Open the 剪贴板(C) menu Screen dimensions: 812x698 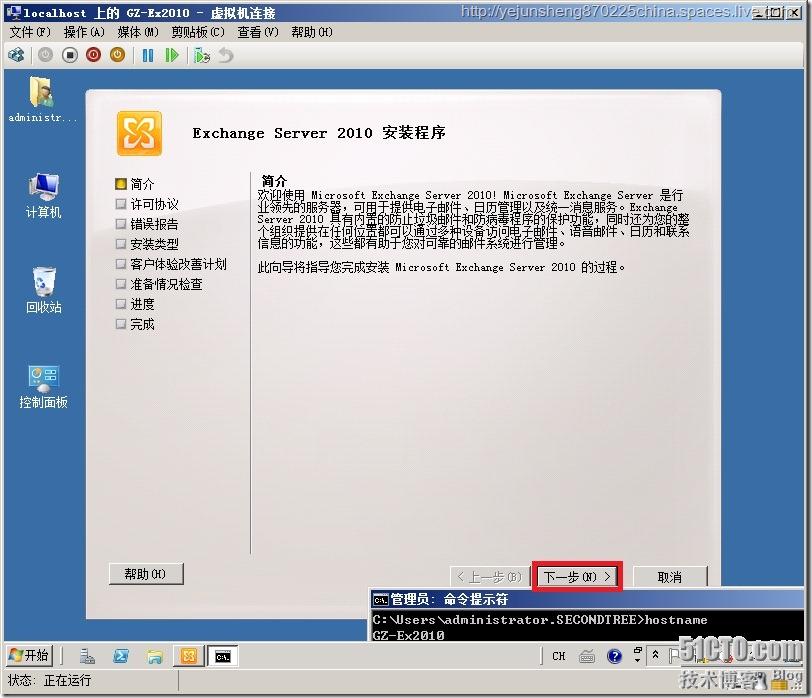[x=198, y=32]
